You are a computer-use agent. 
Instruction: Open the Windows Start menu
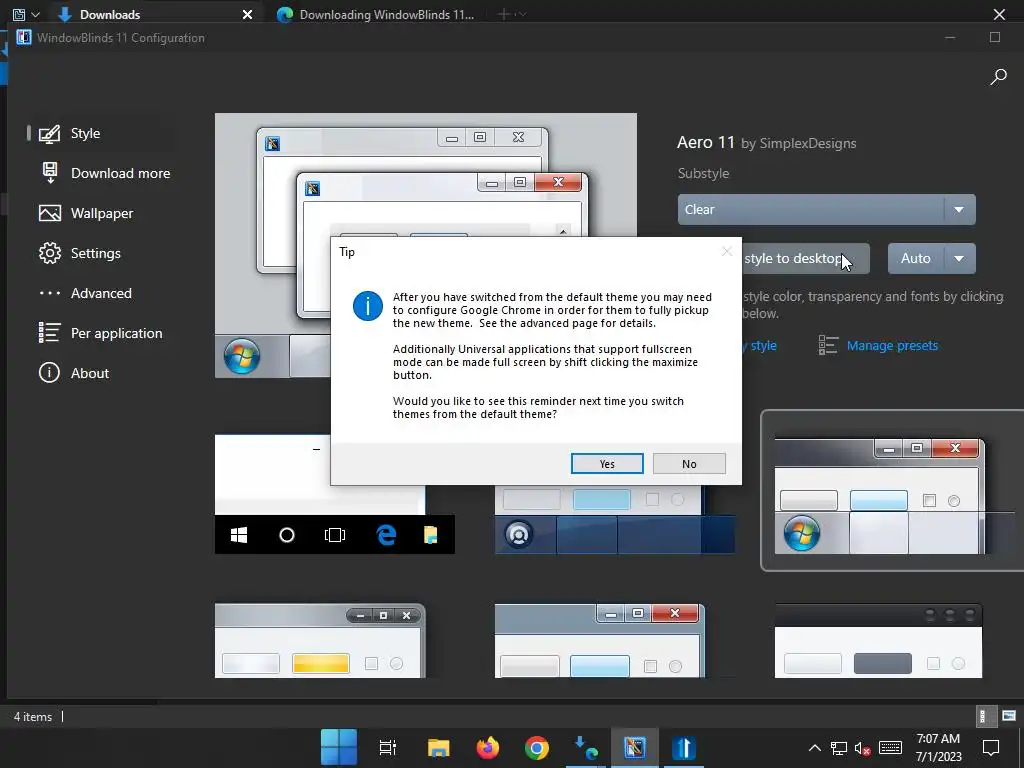pyautogui.click(x=339, y=747)
